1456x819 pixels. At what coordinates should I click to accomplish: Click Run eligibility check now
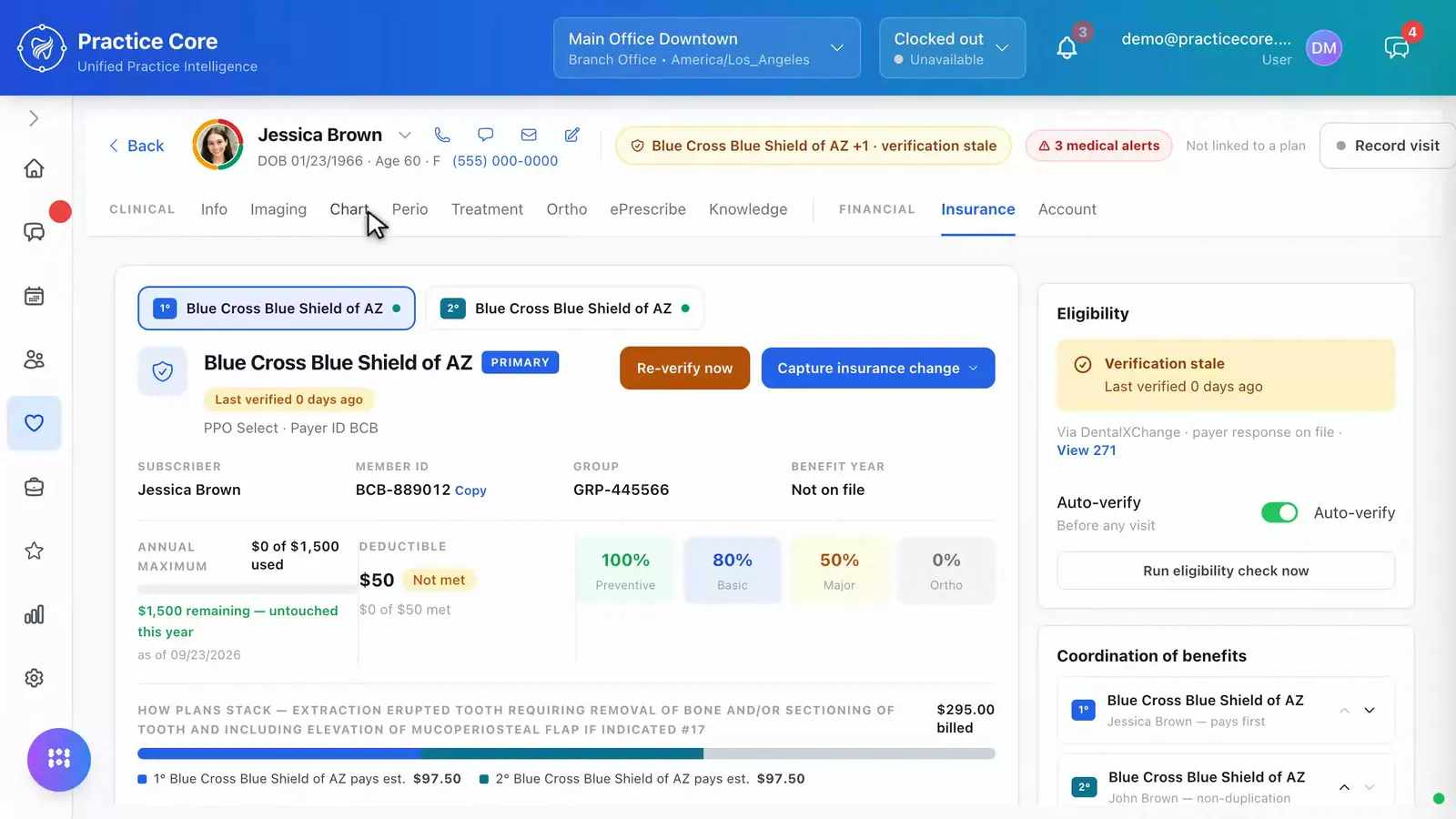click(1226, 571)
